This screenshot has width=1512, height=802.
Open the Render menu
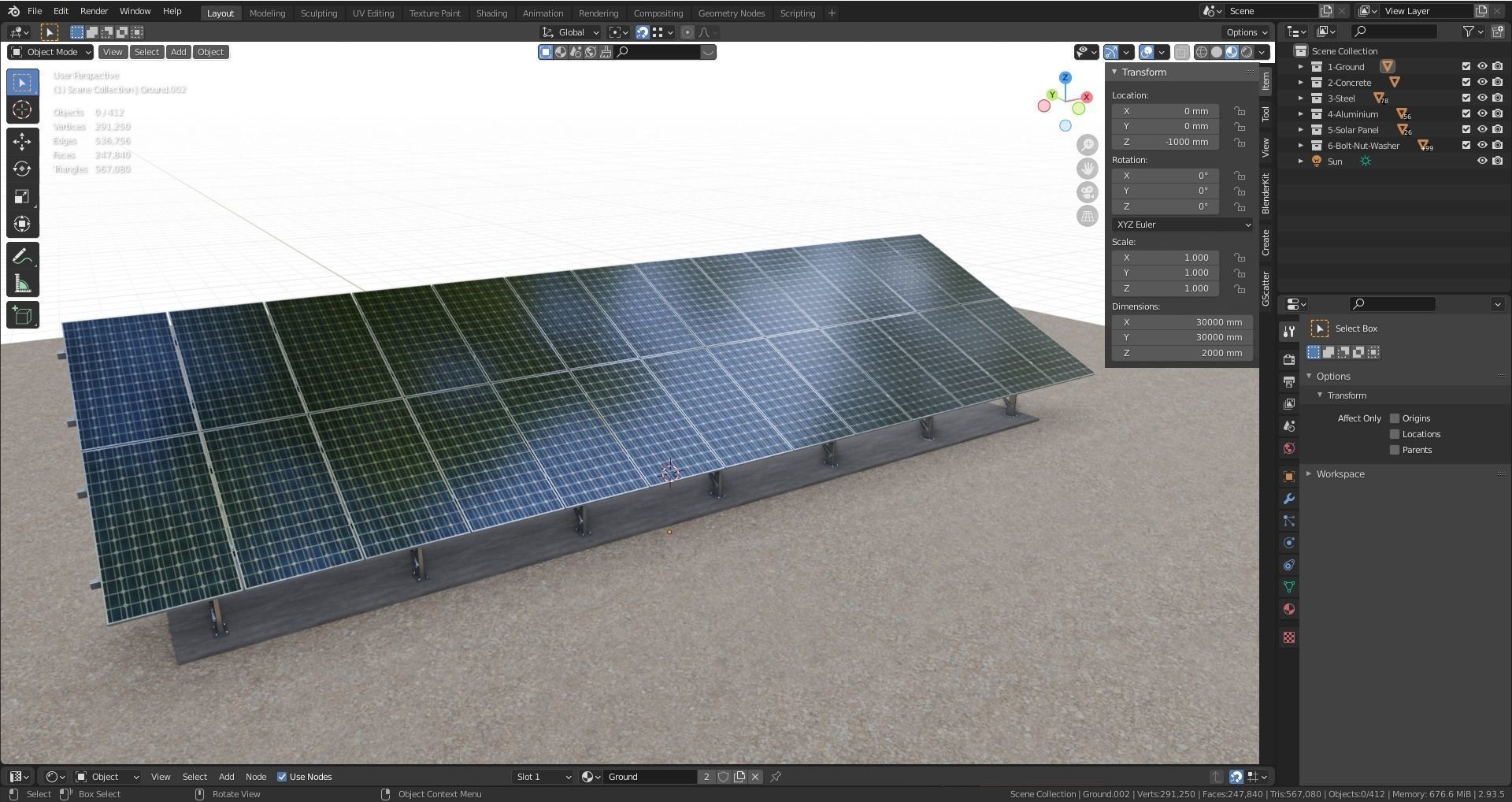[x=94, y=11]
